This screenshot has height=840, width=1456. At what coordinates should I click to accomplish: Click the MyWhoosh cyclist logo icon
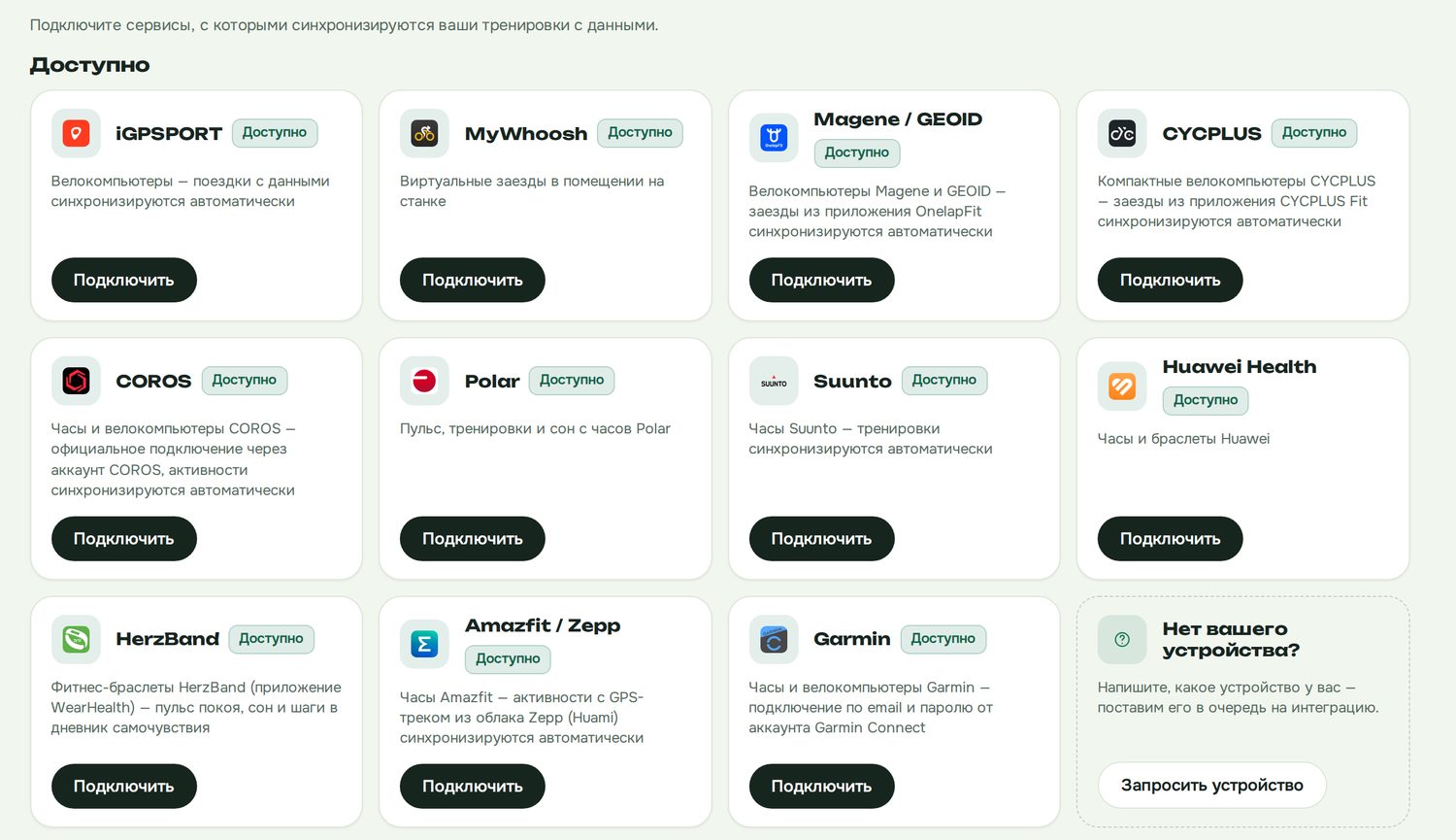pos(424,133)
